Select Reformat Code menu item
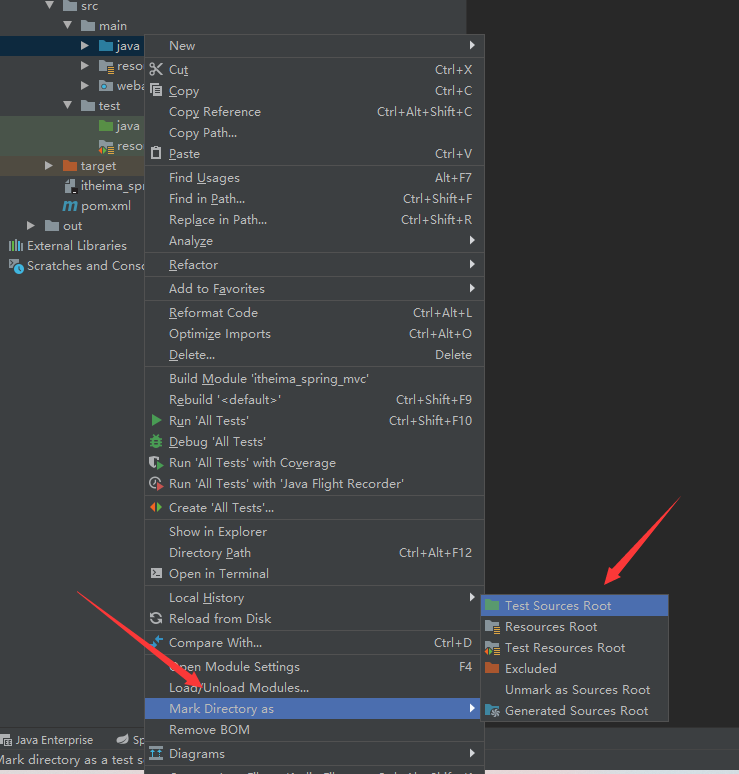This screenshot has width=739, height=774. (x=314, y=312)
